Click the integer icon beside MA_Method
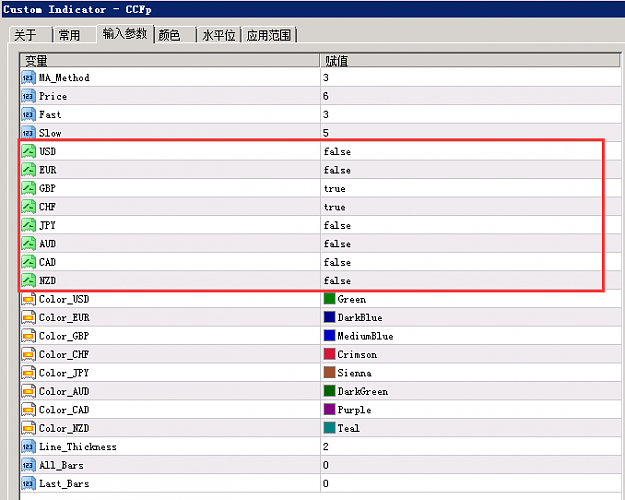This screenshot has height=500, width=625. (x=28, y=77)
